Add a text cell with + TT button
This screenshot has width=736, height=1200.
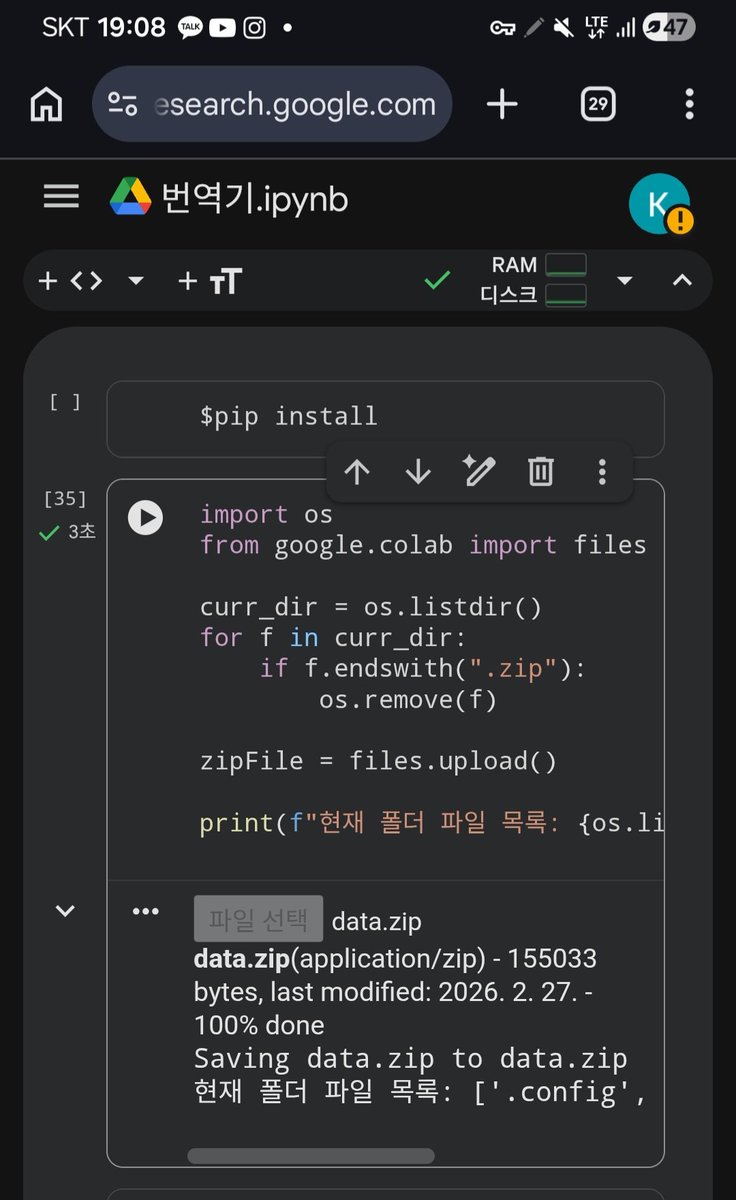tap(210, 281)
